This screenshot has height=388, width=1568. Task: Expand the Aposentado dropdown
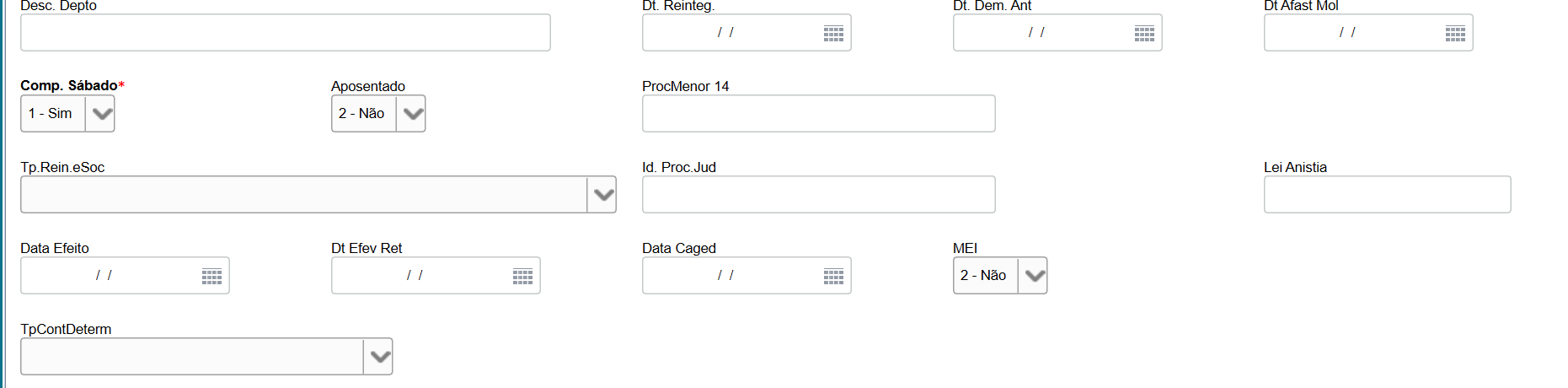click(x=411, y=114)
